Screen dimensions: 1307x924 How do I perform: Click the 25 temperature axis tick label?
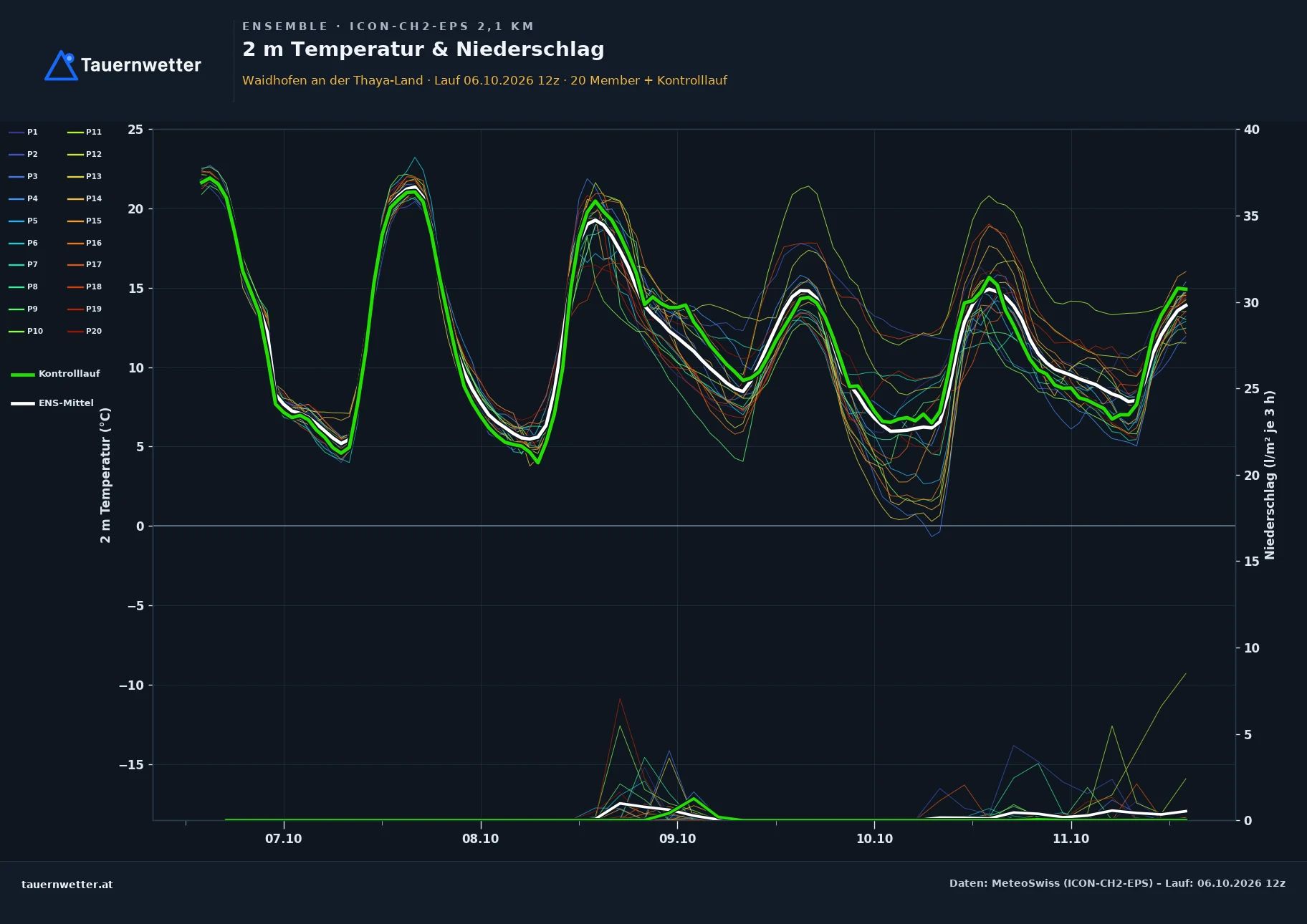pyautogui.click(x=135, y=130)
